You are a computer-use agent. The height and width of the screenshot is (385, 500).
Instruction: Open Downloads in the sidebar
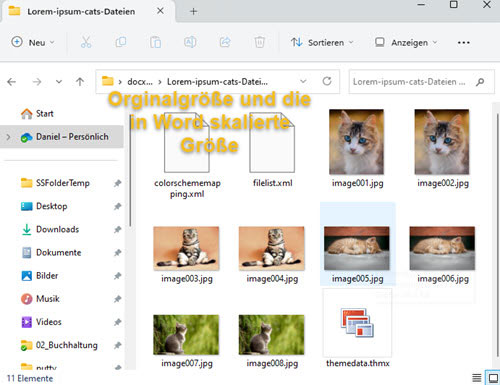coord(57,229)
